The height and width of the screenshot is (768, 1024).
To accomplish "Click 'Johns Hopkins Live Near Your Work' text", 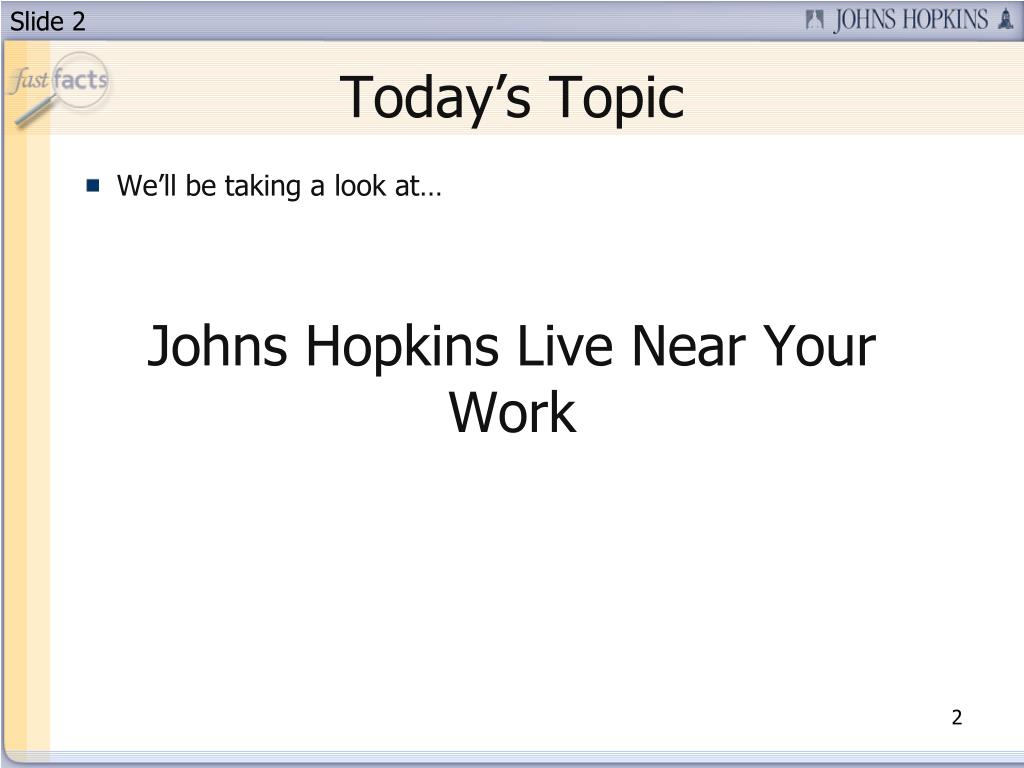I will point(512,379).
